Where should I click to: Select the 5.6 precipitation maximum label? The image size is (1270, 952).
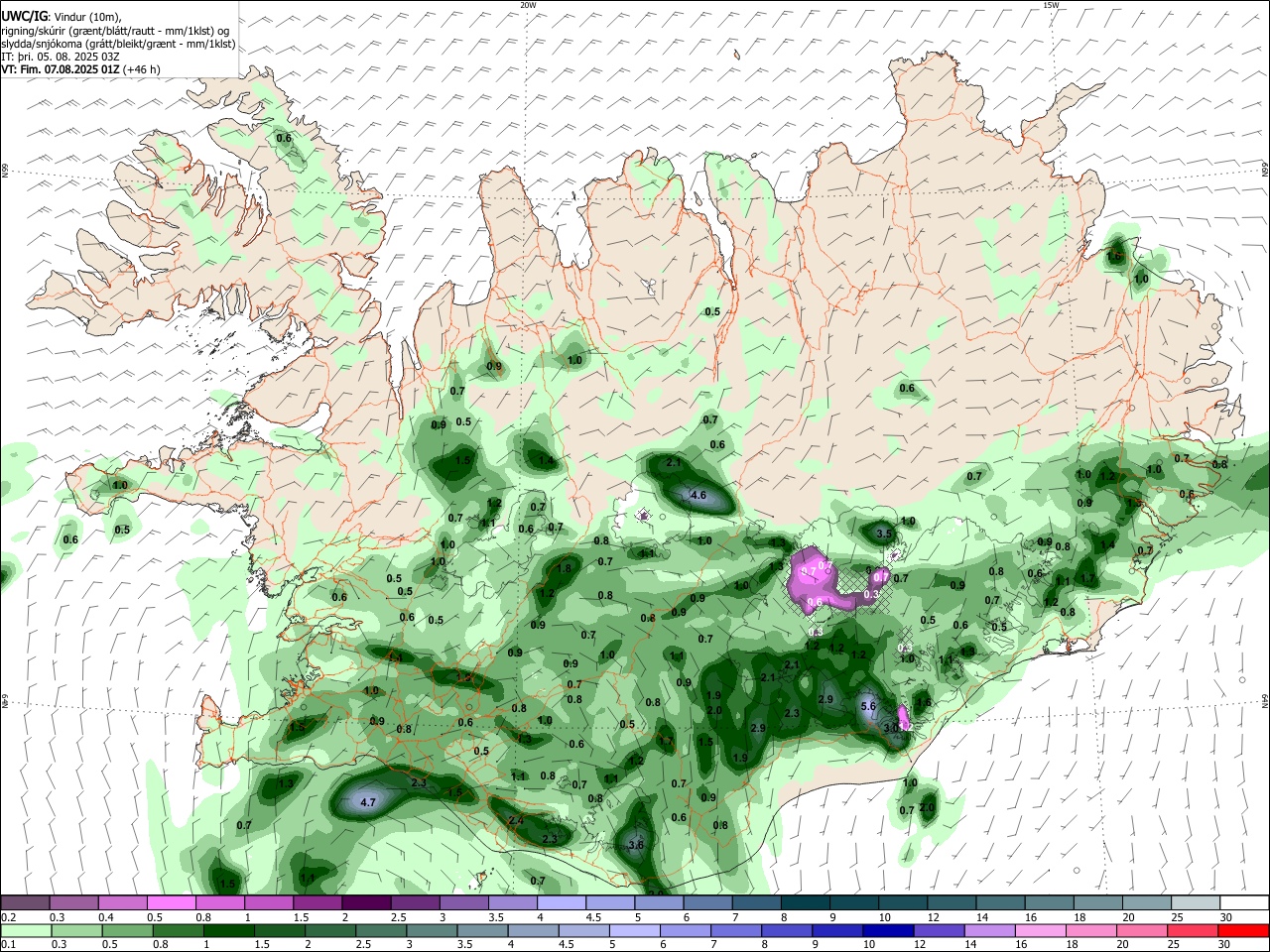[868, 706]
